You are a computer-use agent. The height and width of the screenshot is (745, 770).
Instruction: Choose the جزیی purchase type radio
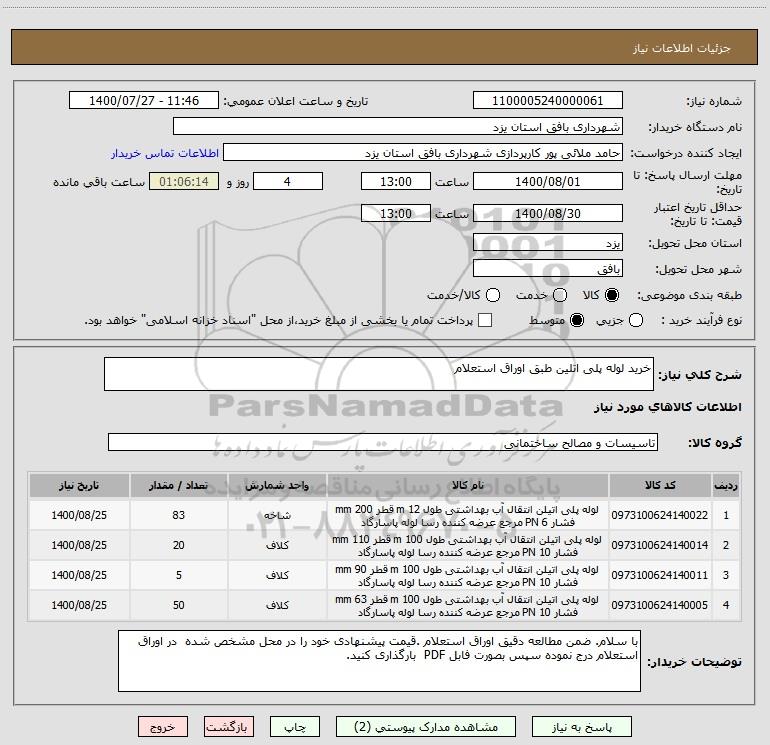(635, 320)
